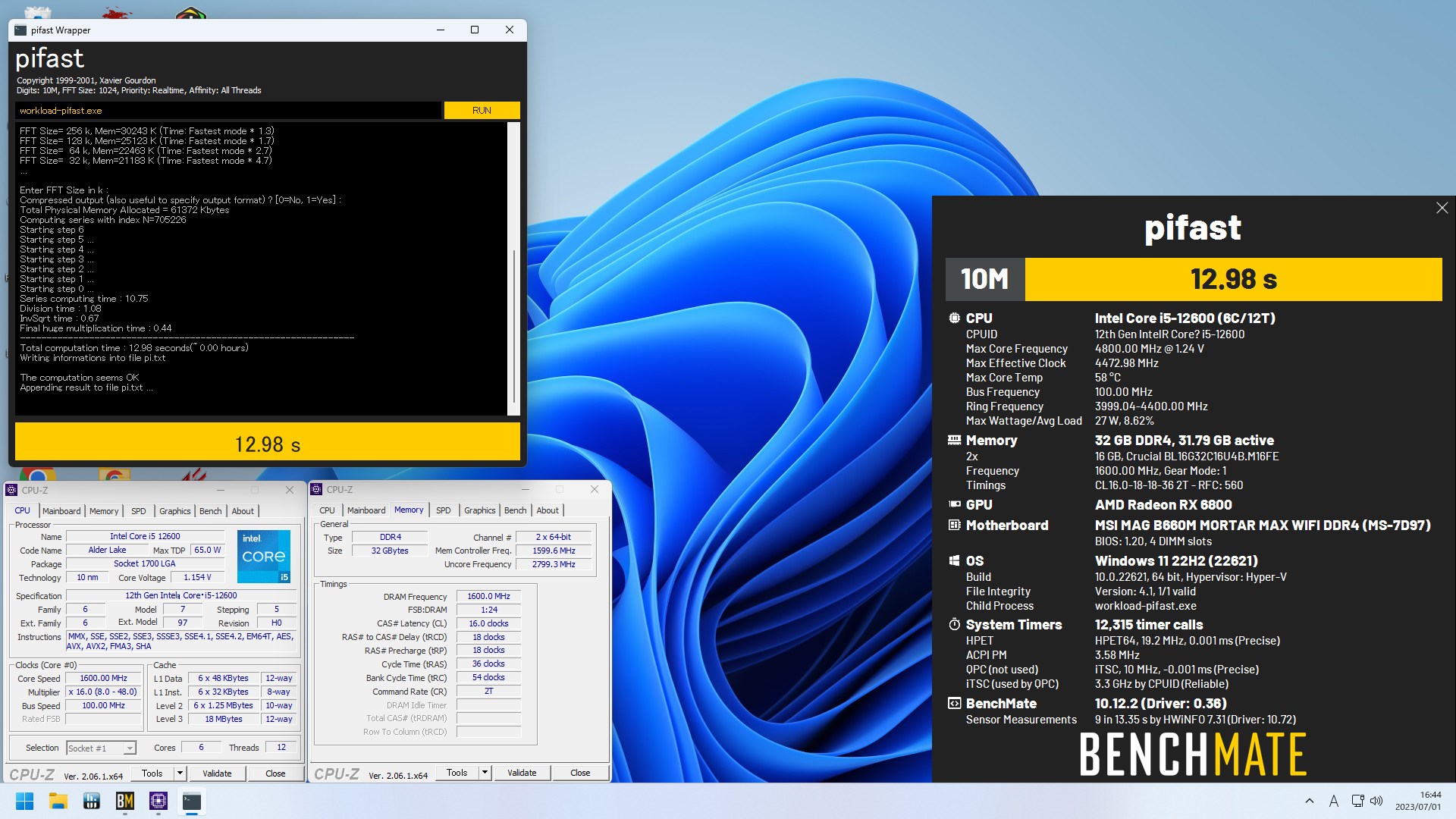This screenshot has height=819, width=1456.
Task: Click the Core Speed 1600.00 MHz field
Action: (x=104, y=679)
